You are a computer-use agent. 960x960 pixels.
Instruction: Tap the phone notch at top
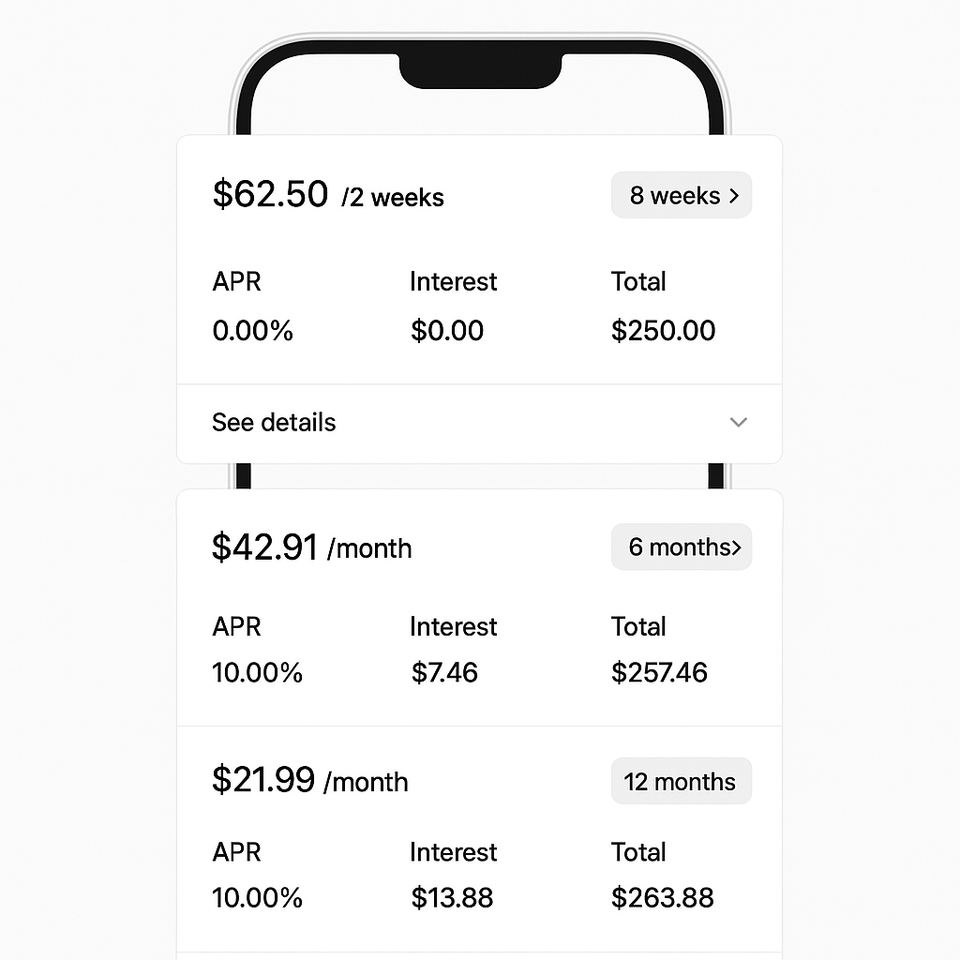point(480,70)
